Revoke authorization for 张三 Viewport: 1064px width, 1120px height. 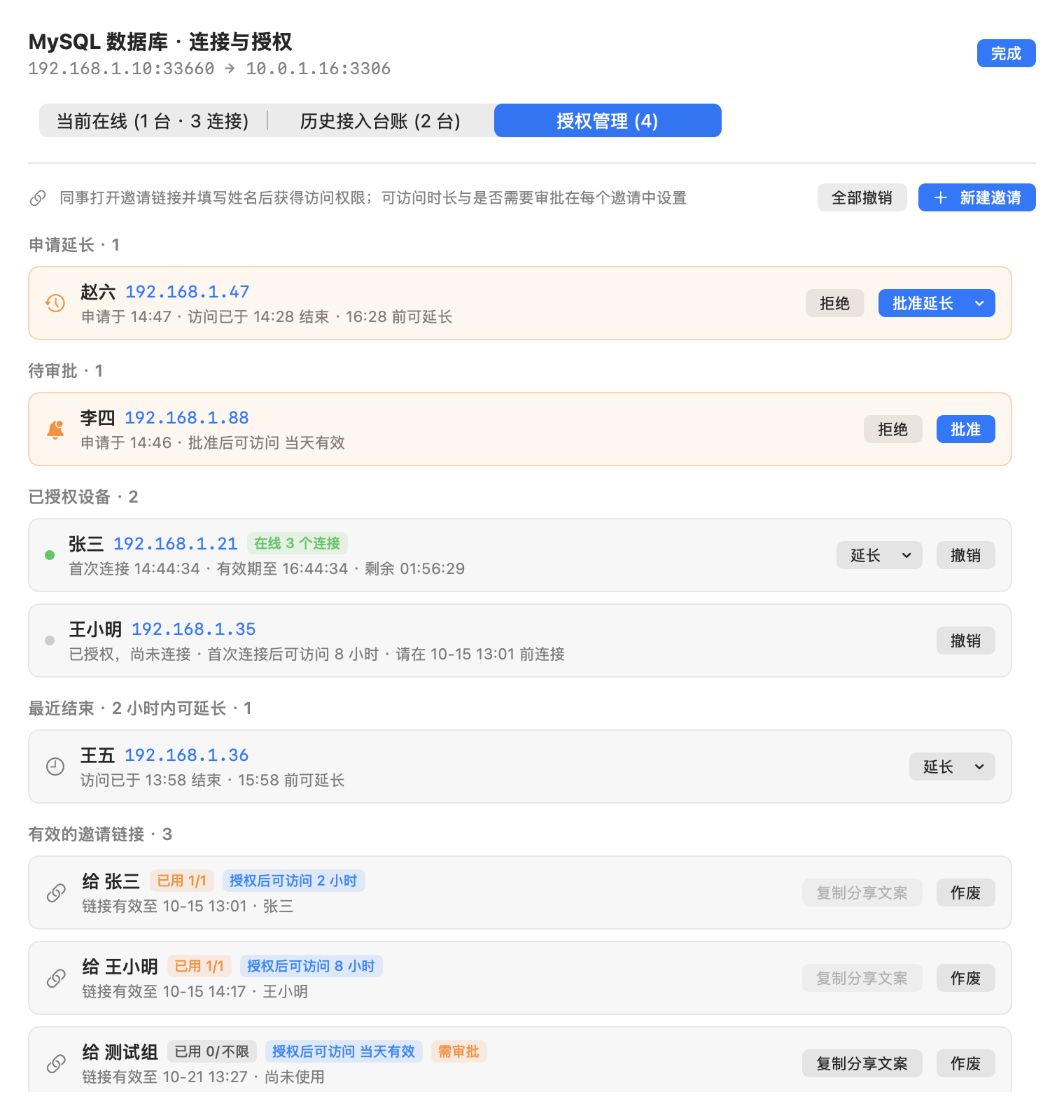(x=965, y=555)
